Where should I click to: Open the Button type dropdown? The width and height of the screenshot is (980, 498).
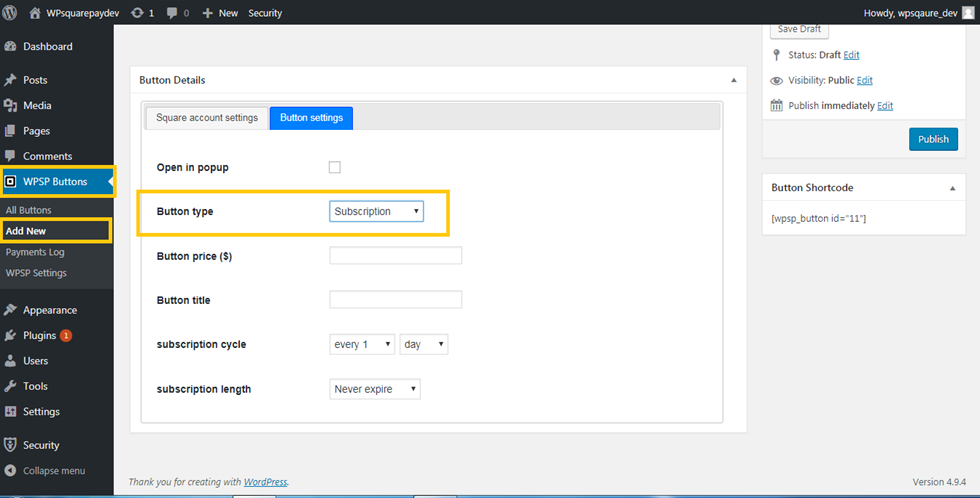376,211
